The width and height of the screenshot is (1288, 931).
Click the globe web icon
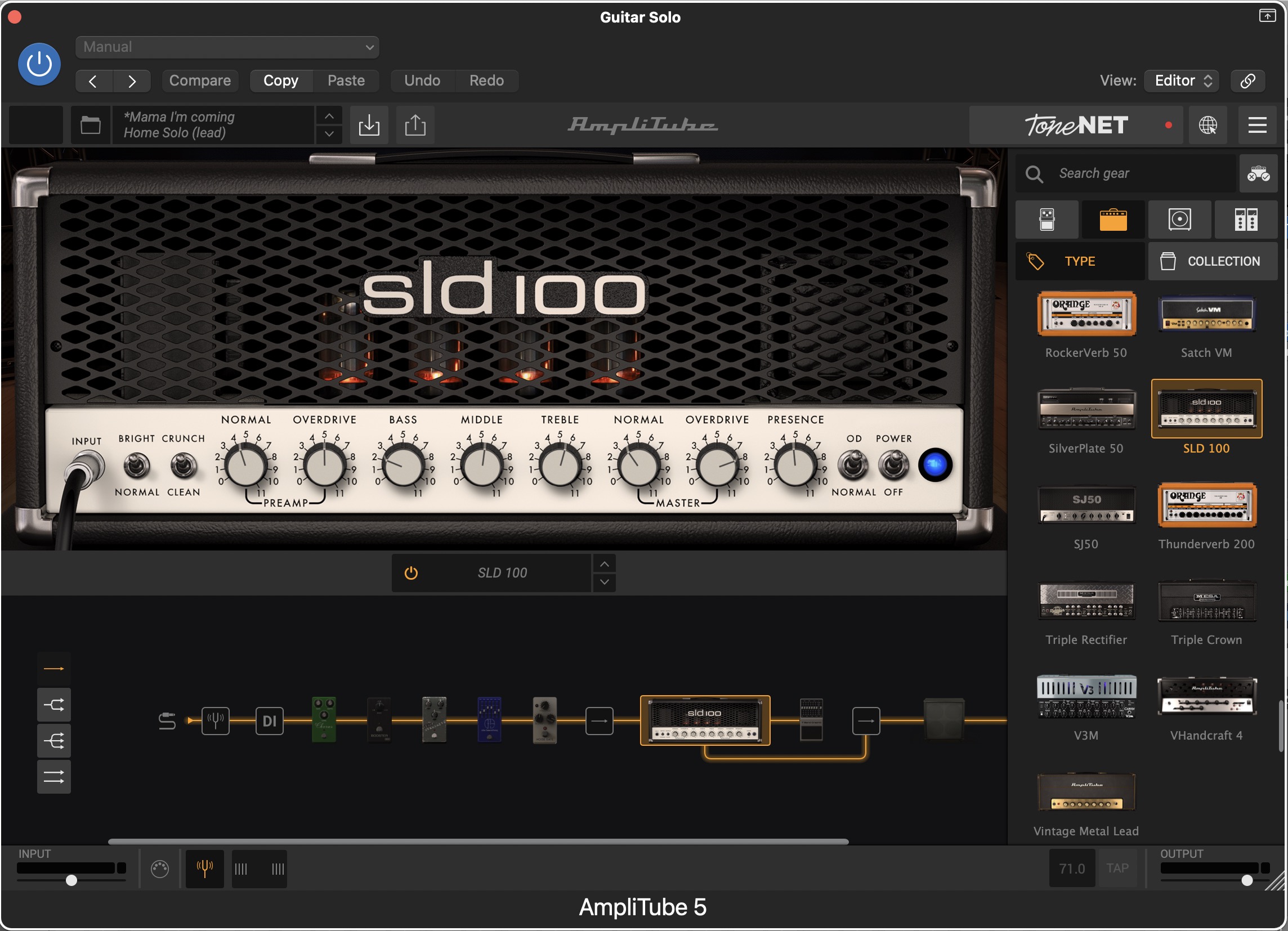tap(1208, 125)
